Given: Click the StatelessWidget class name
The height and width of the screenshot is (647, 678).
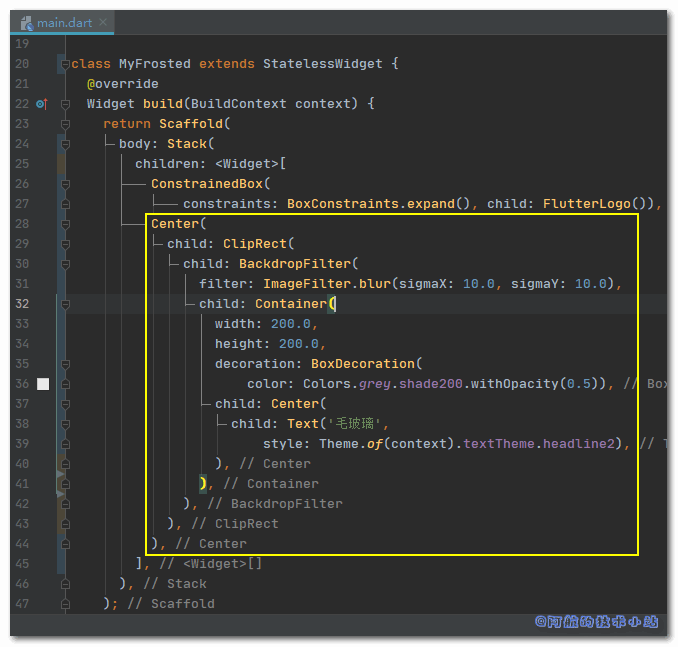Looking at the screenshot, I should 322,64.
